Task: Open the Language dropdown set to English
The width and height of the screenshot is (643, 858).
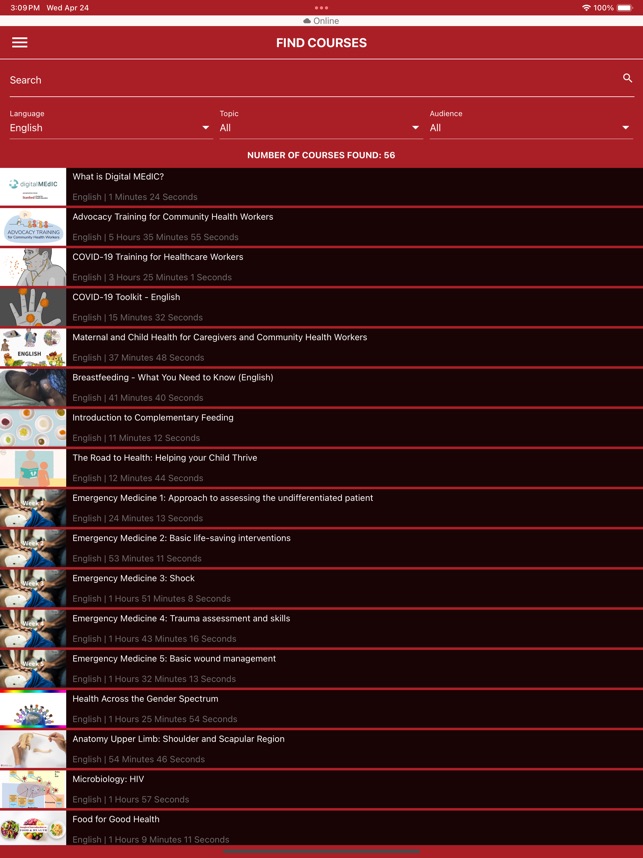Action: pos(110,128)
